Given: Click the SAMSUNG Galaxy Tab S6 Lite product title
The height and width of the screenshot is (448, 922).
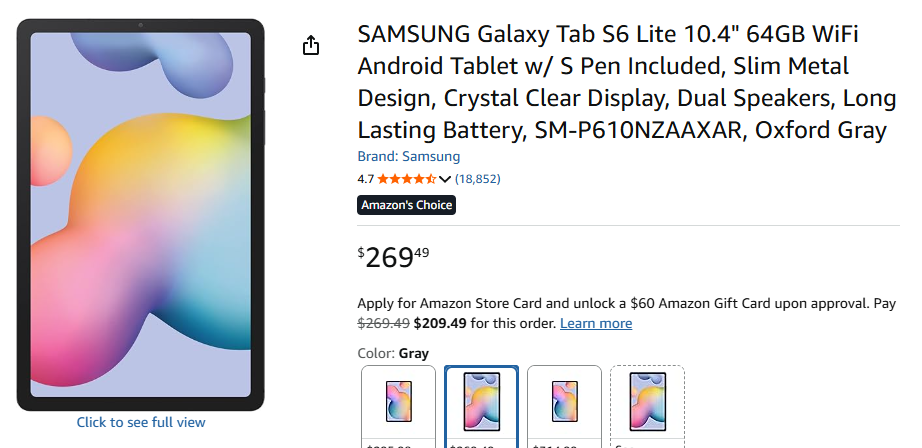Looking at the screenshot, I should [x=621, y=82].
